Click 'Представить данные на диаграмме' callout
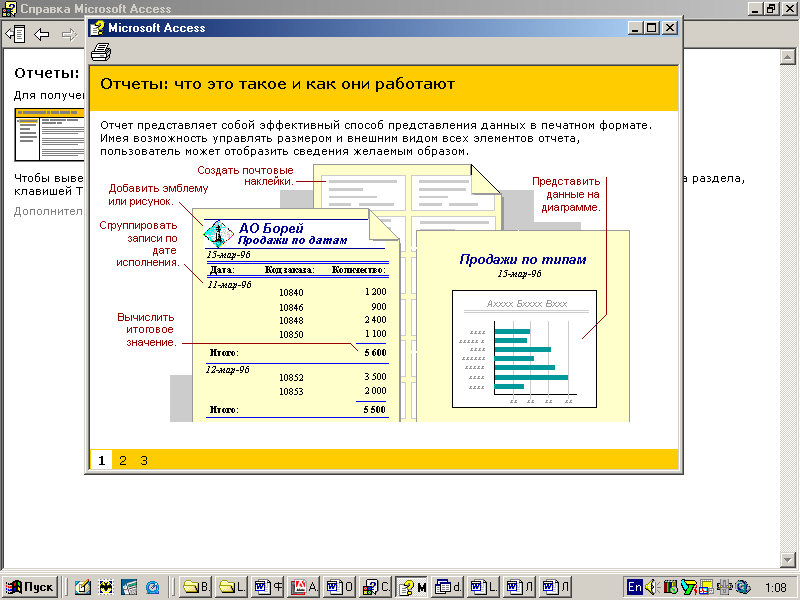 pos(566,194)
